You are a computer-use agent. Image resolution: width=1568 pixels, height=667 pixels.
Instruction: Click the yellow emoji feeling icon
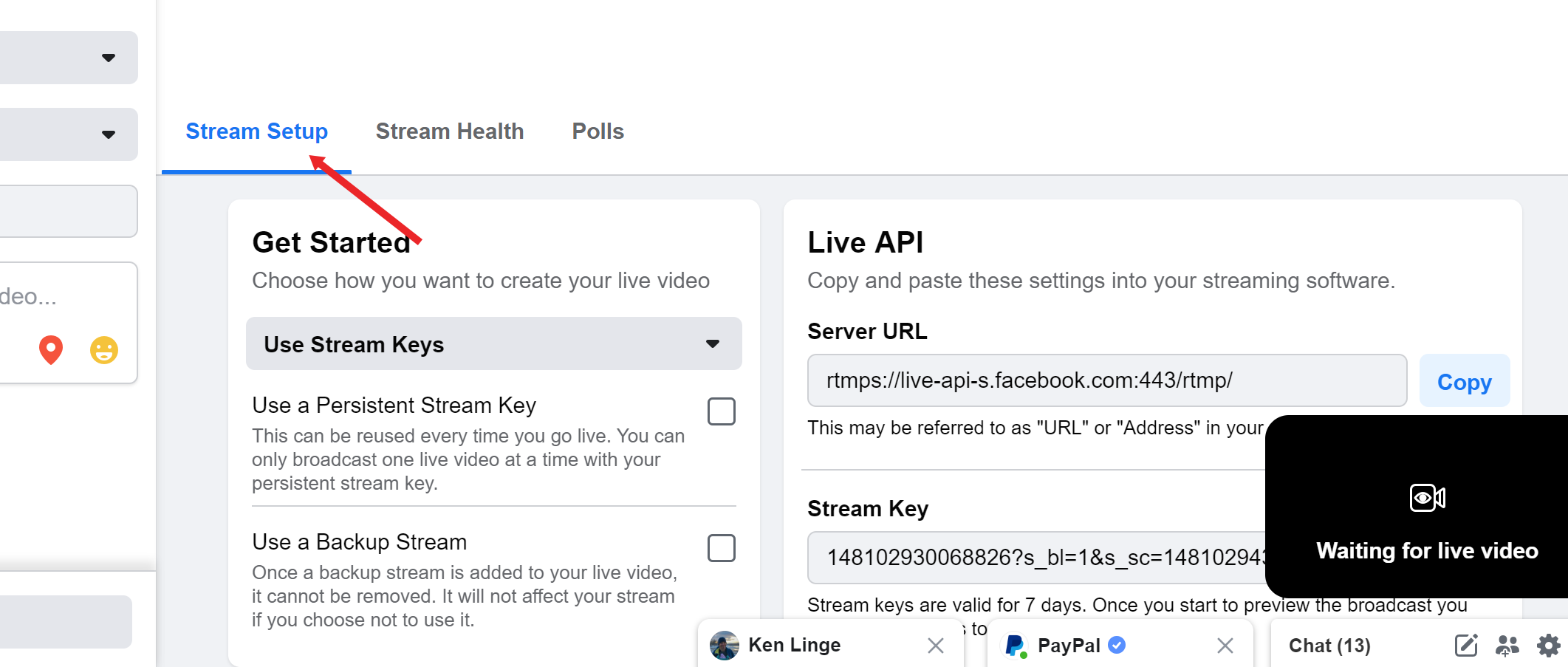[104, 349]
